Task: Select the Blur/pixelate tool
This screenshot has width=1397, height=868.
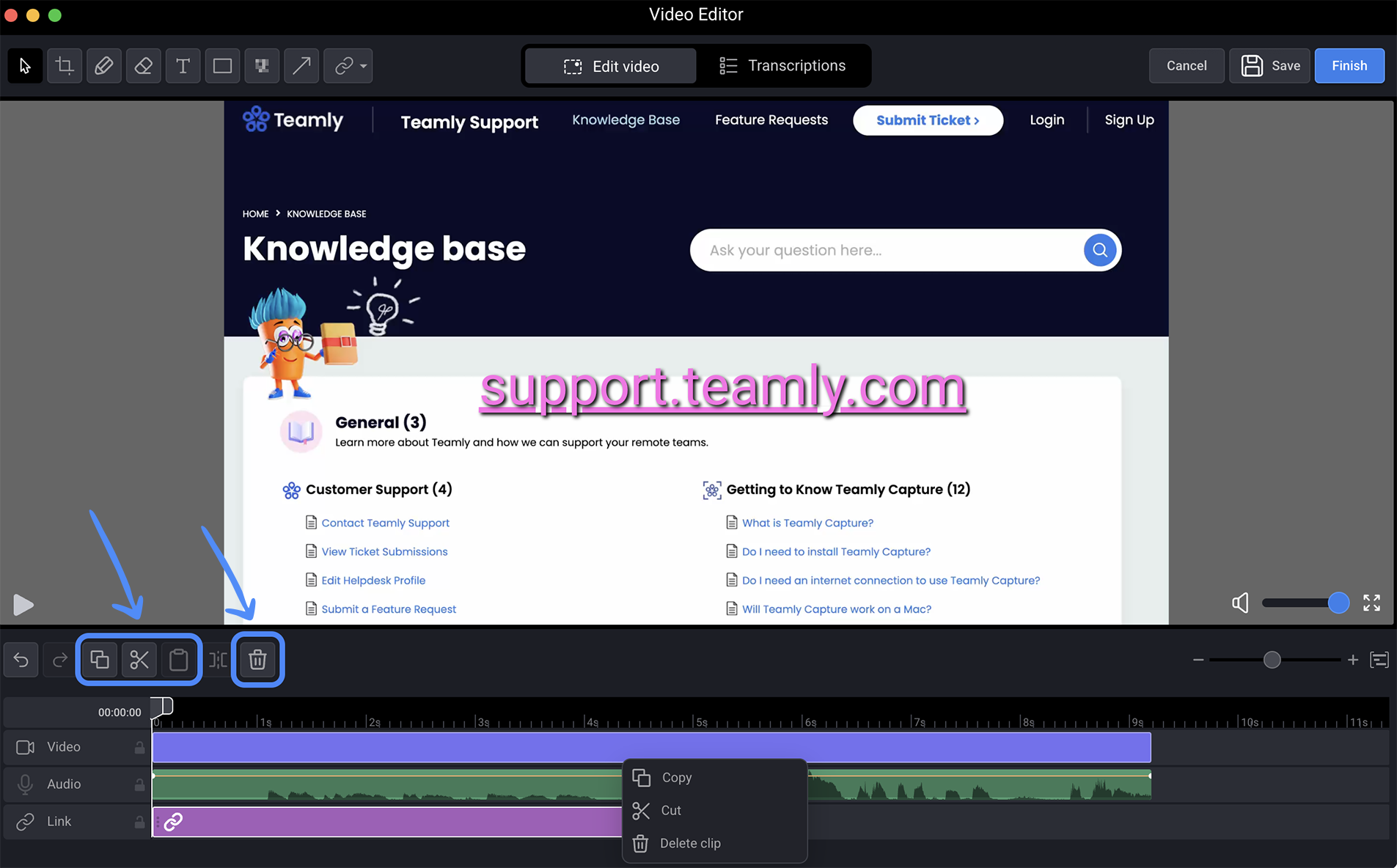Action: [x=262, y=66]
